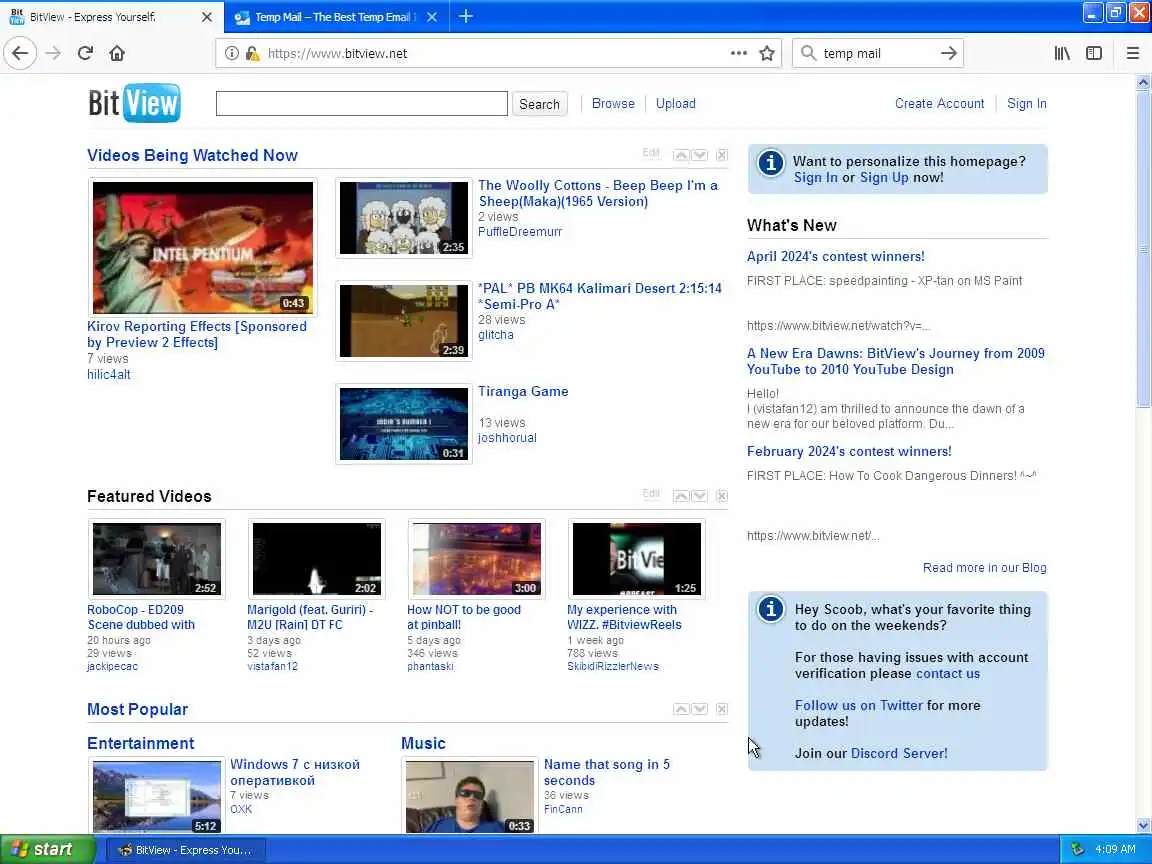Move Videos Being Watched Now module up
The height and width of the screenshot is (864, 1152).
tap(681, 155)
